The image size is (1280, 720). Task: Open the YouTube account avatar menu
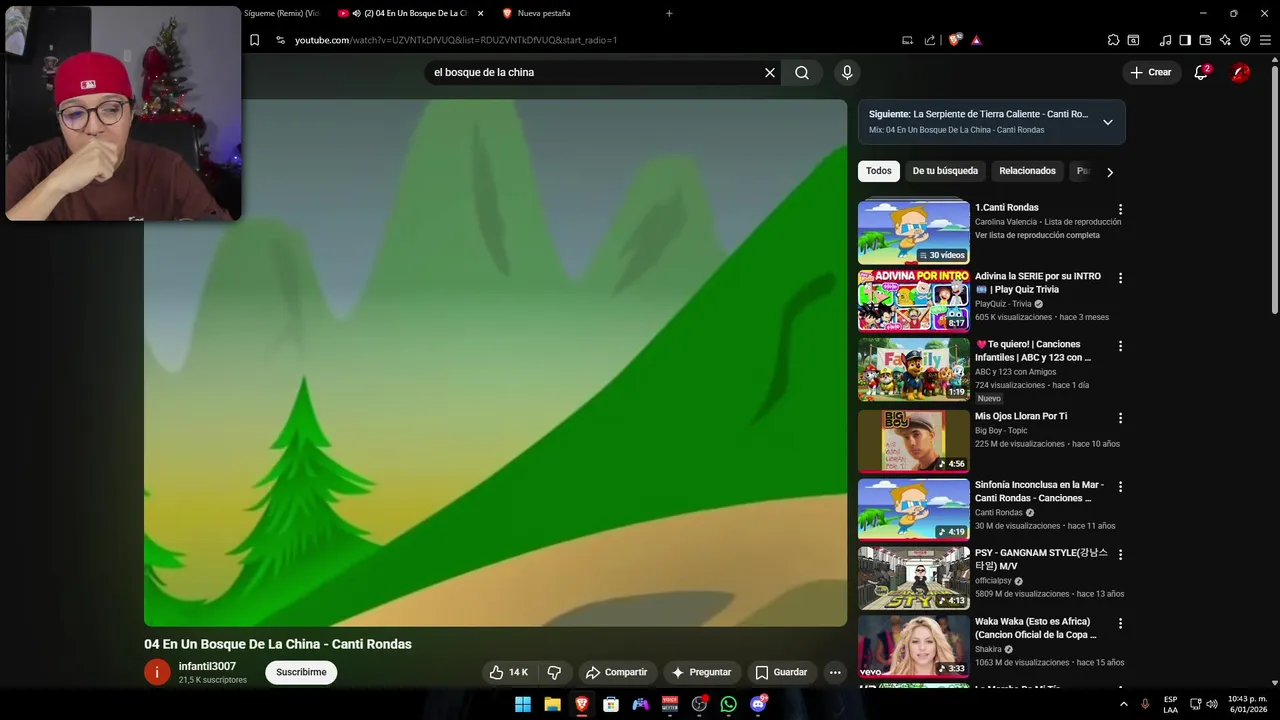[x=1240, y=72]
